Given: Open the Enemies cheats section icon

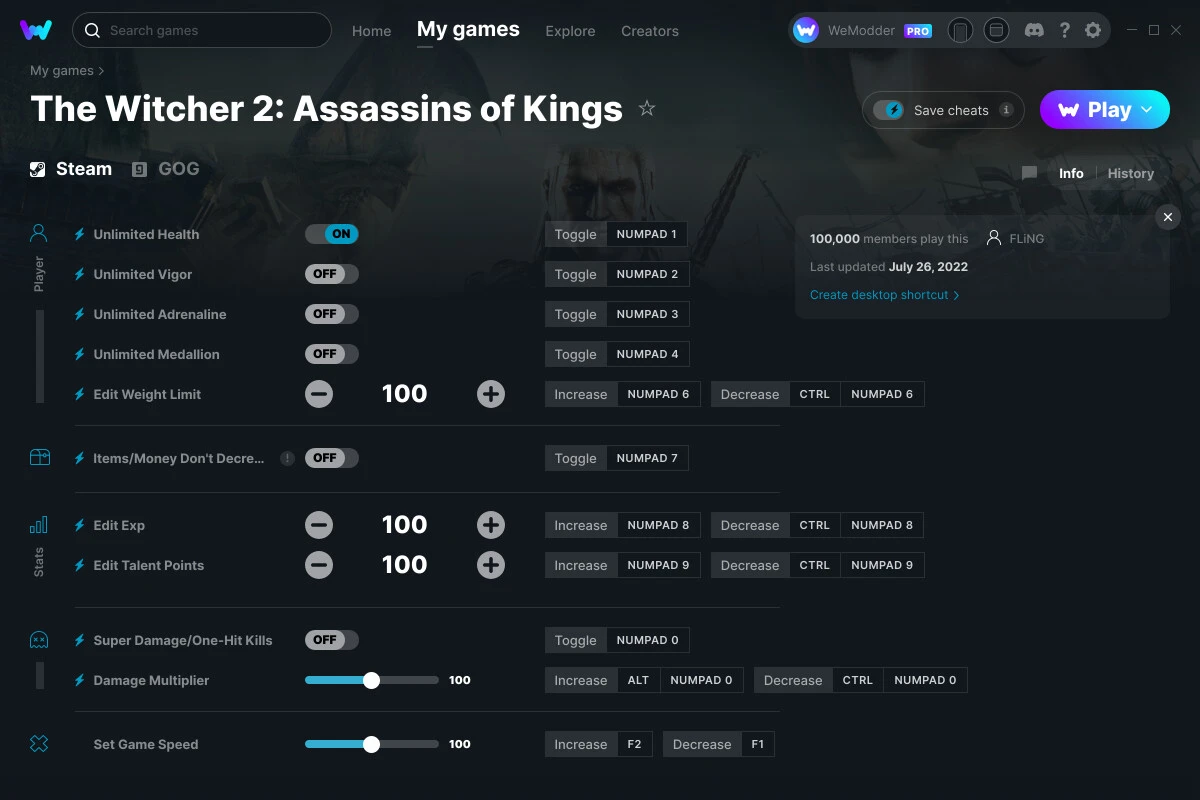Looking at the screenshot, I should (38, 639).
